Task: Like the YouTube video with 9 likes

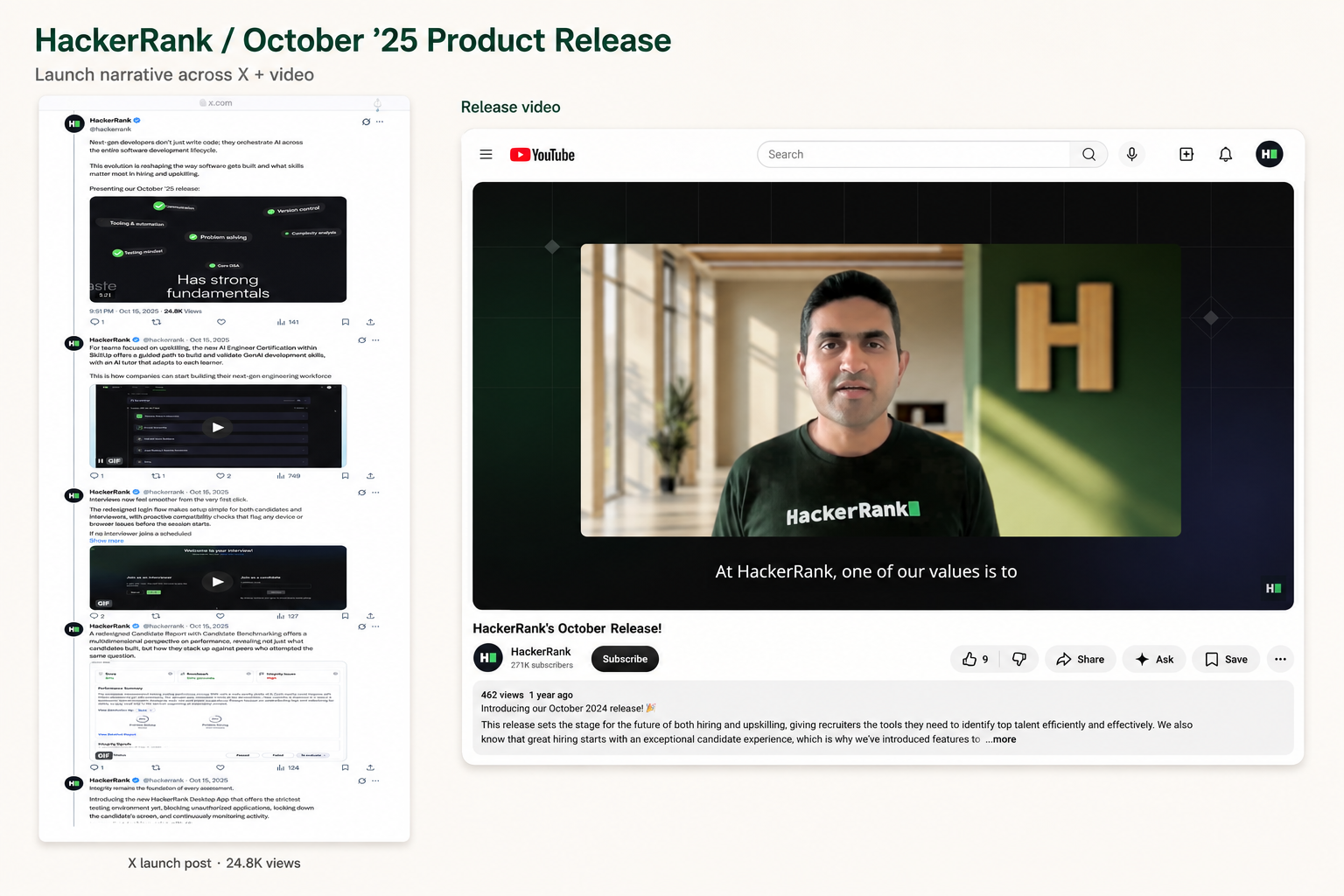Action: (975, 659)
